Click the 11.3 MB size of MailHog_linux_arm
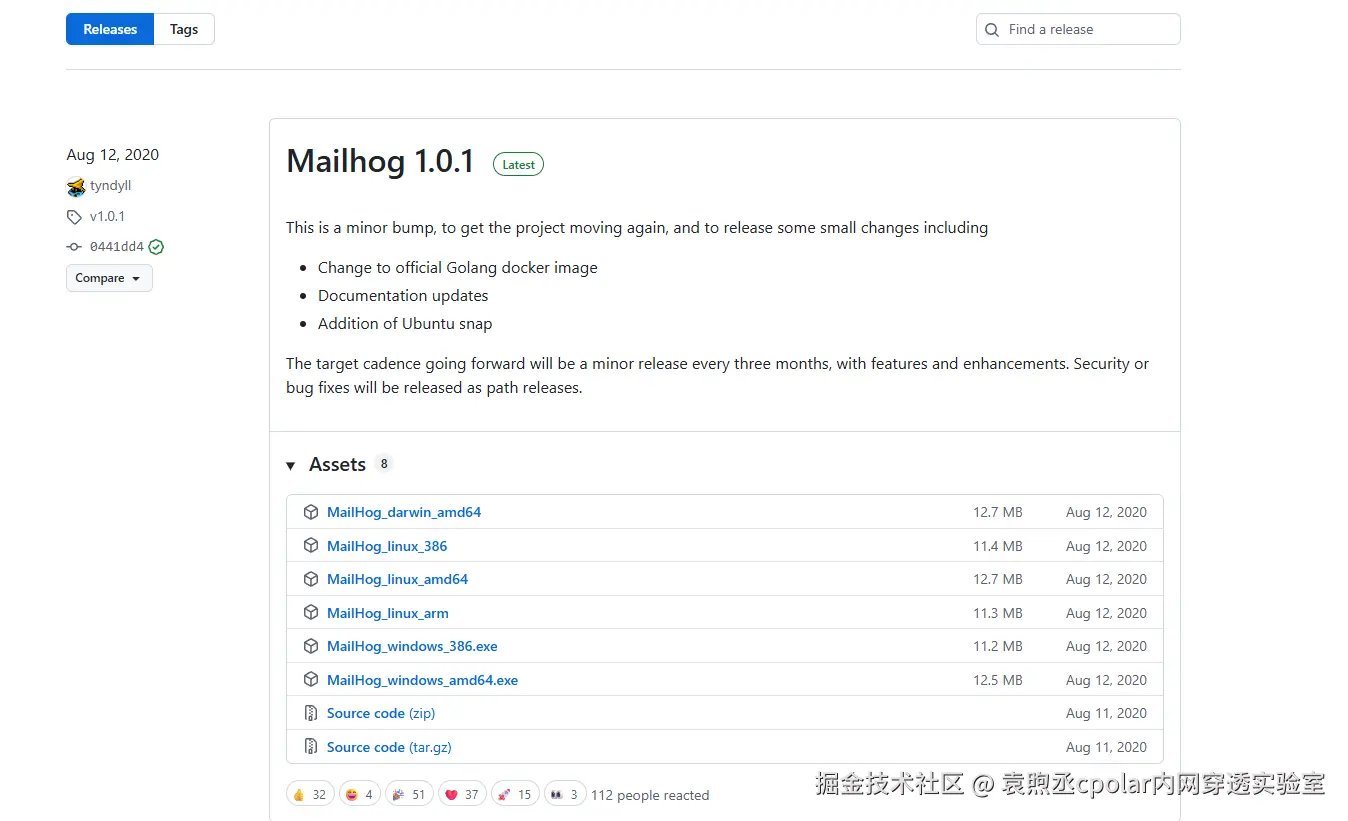 (998, 613)
